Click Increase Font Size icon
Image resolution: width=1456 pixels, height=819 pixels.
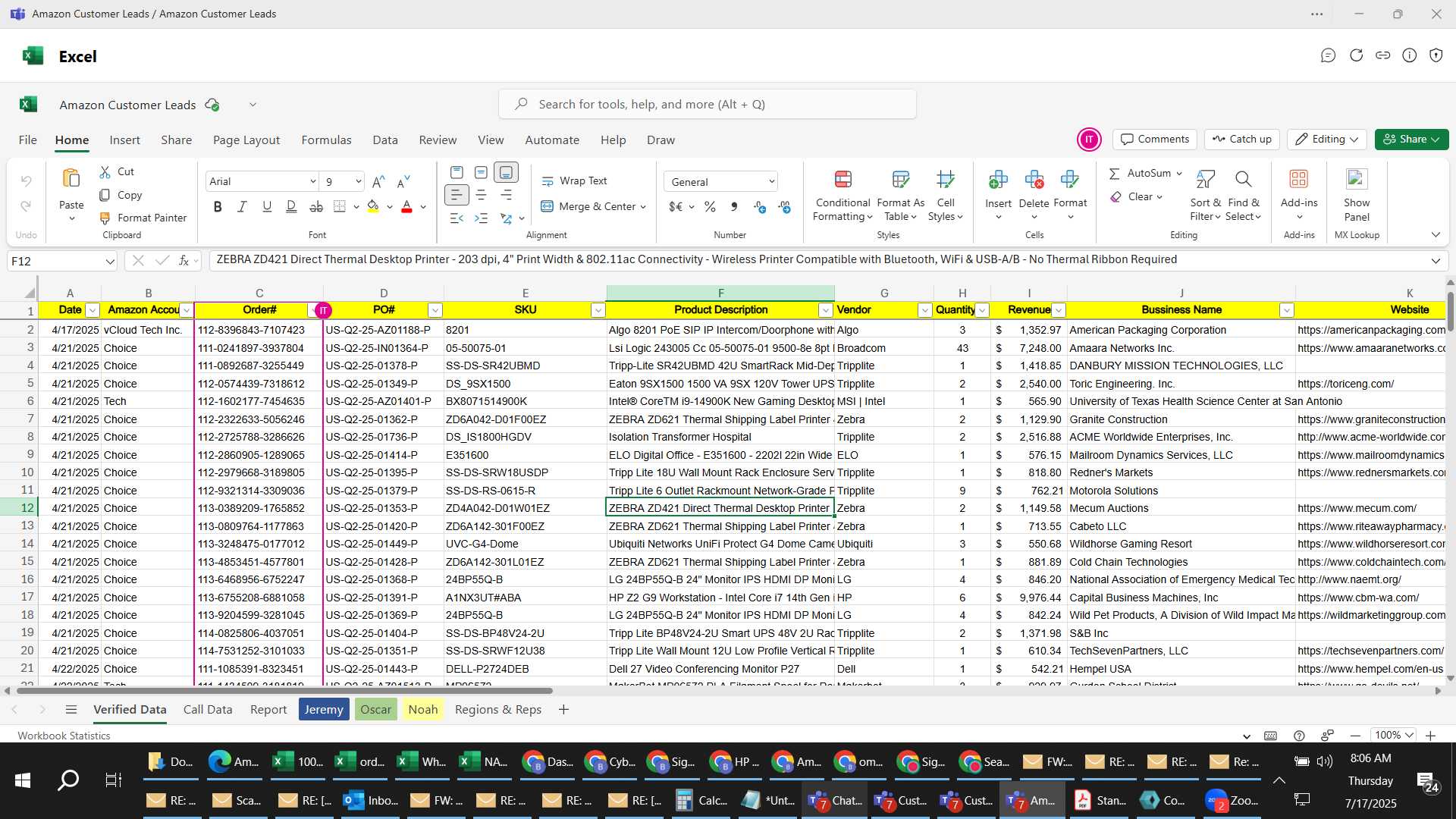(378, 182)
